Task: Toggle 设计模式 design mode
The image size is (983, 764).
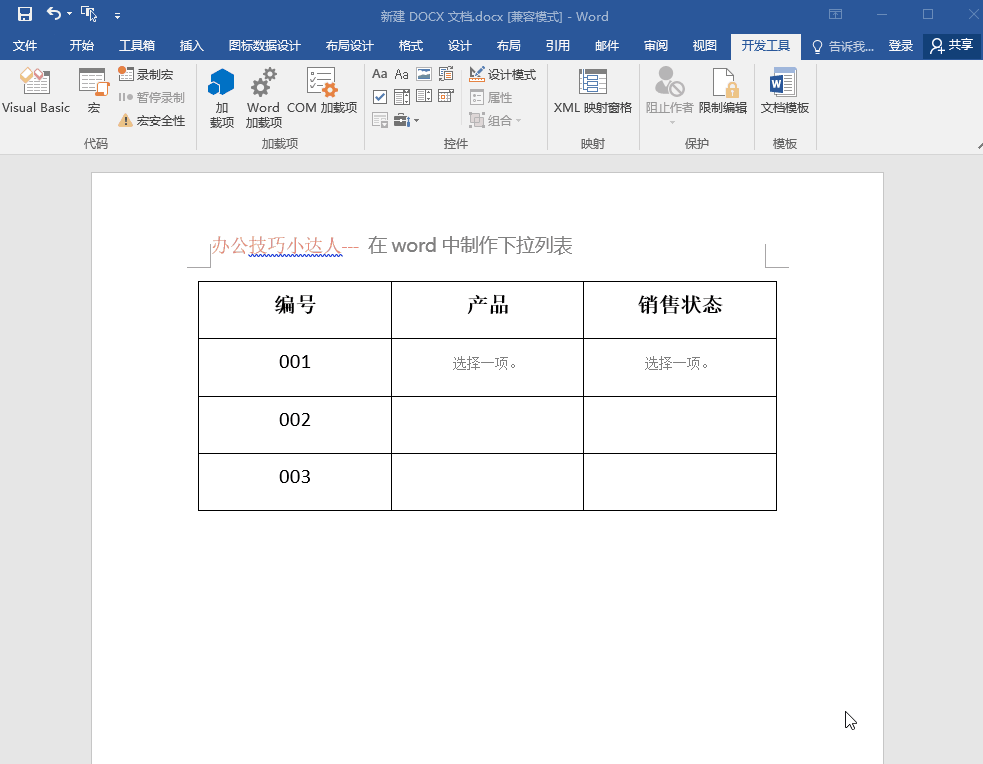Action: [503, 75]
